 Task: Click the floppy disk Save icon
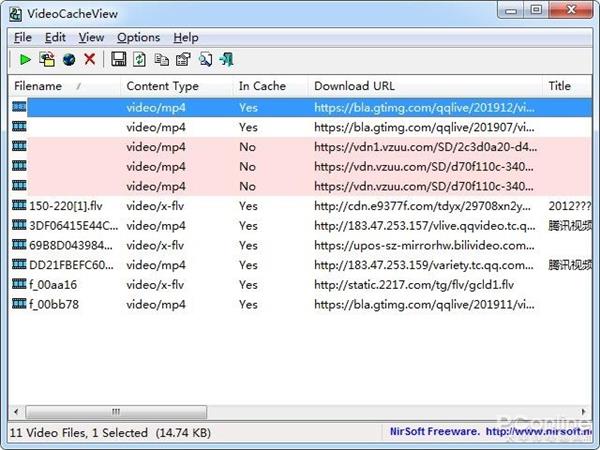(x=119, y=60)
